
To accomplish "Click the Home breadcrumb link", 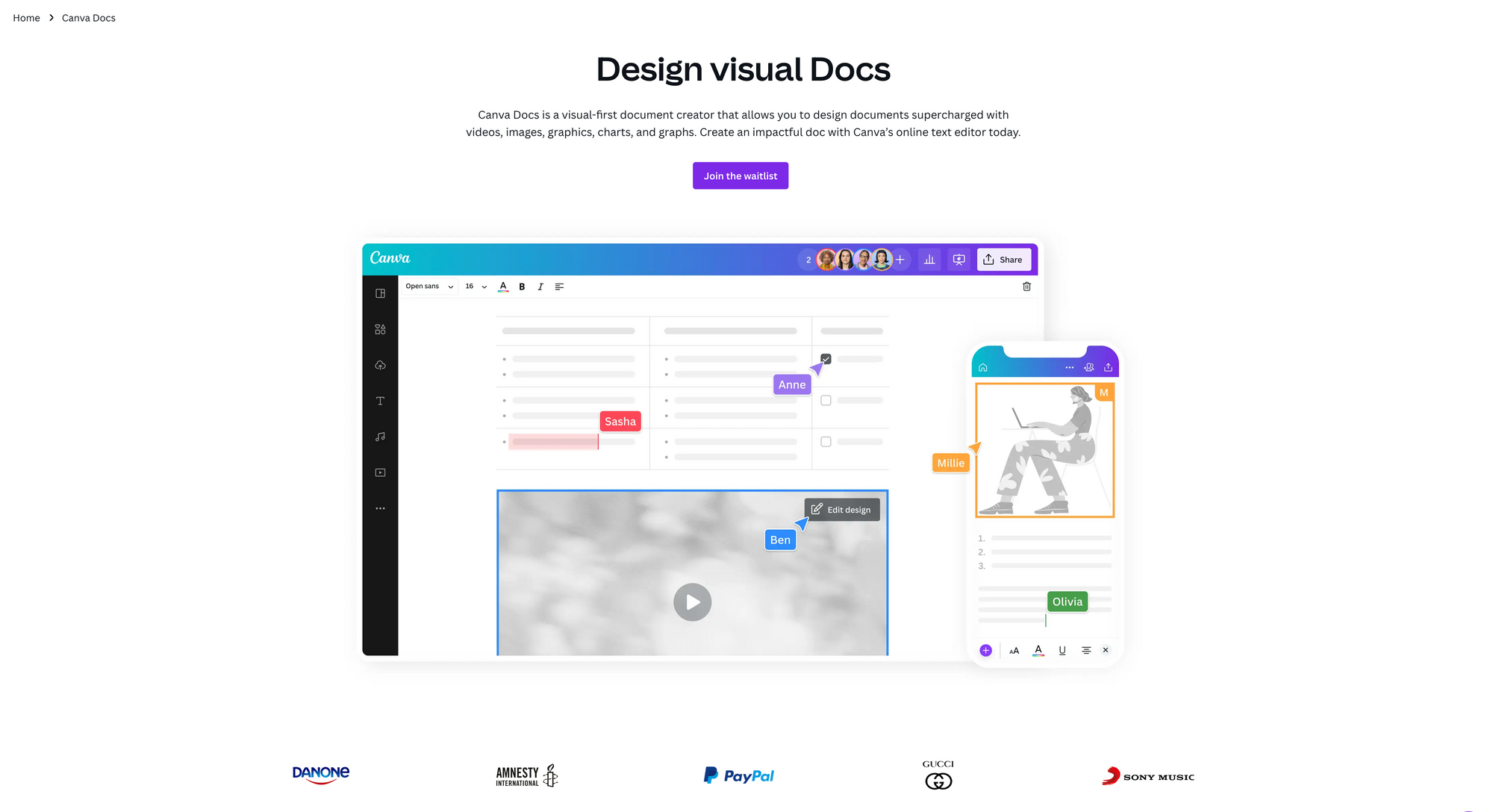I will (26, 17).
